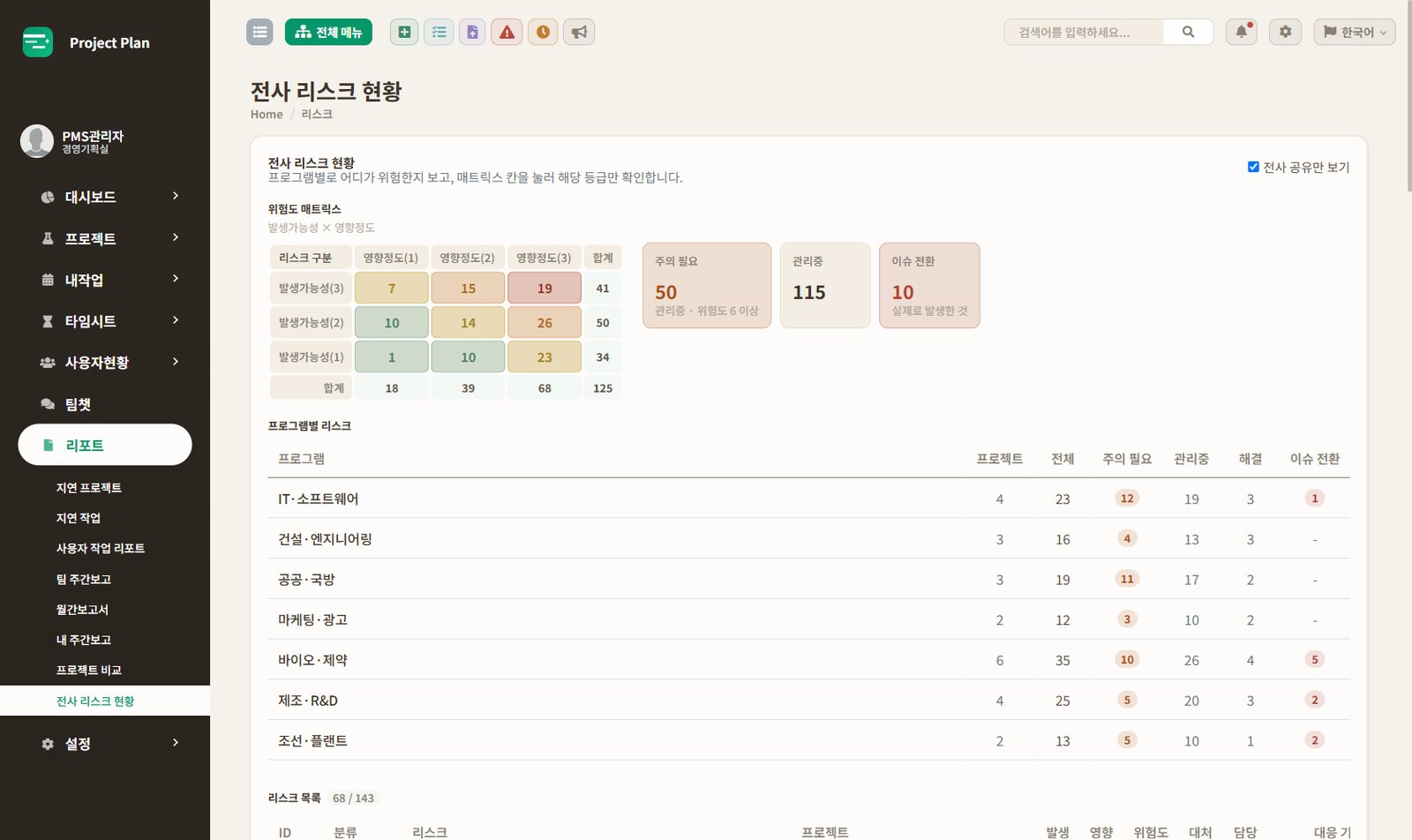
Task: Open the red warning triangle icon
Action: coord(507,32)
